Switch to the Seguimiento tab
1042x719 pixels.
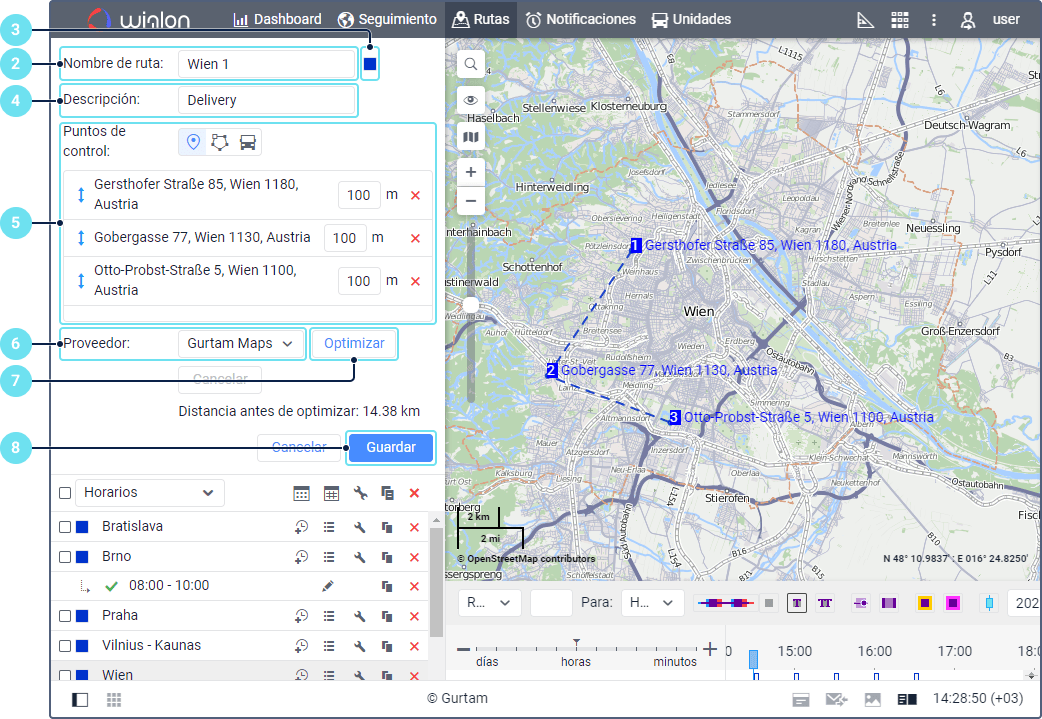click(x=387, y=19)
